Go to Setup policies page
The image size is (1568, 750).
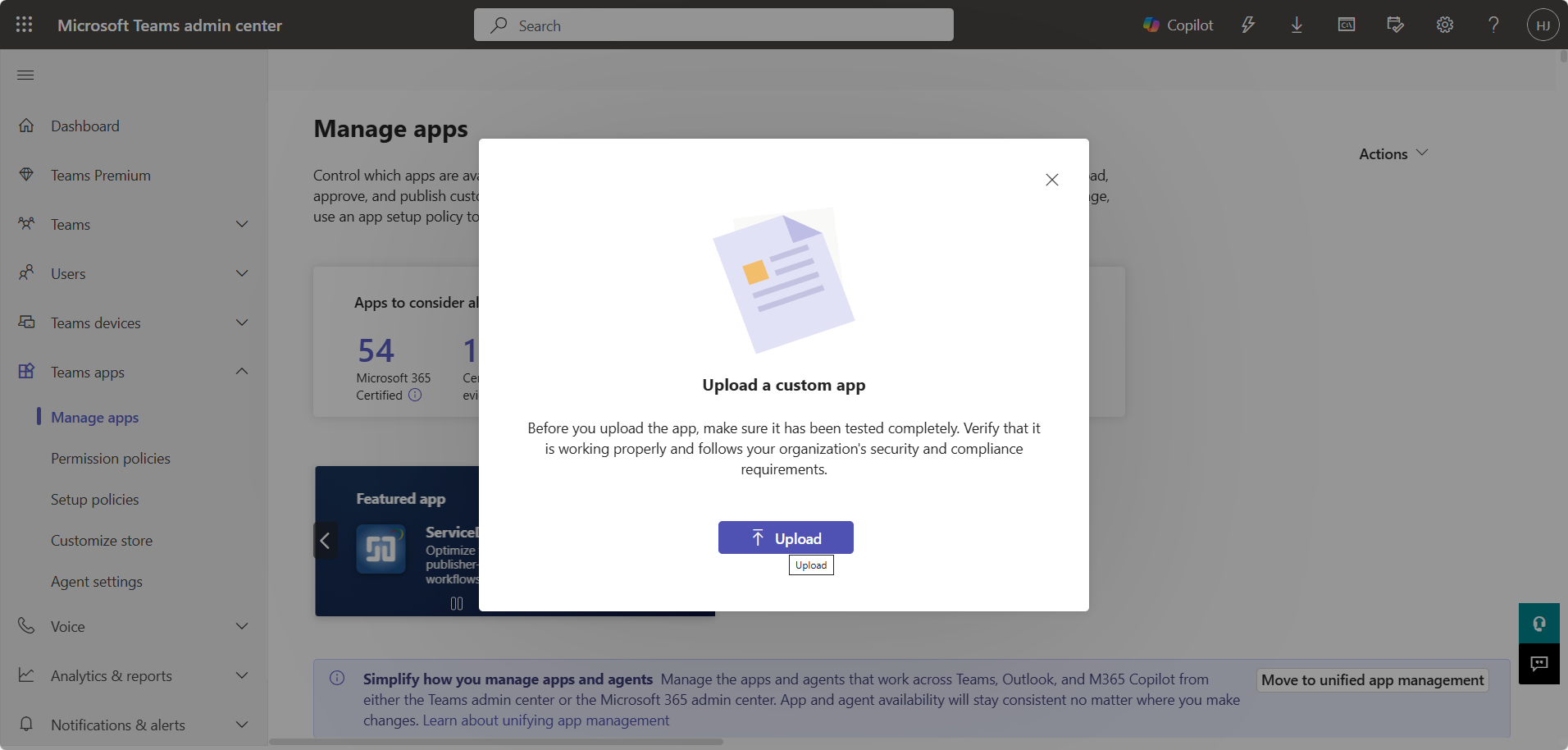95,500
